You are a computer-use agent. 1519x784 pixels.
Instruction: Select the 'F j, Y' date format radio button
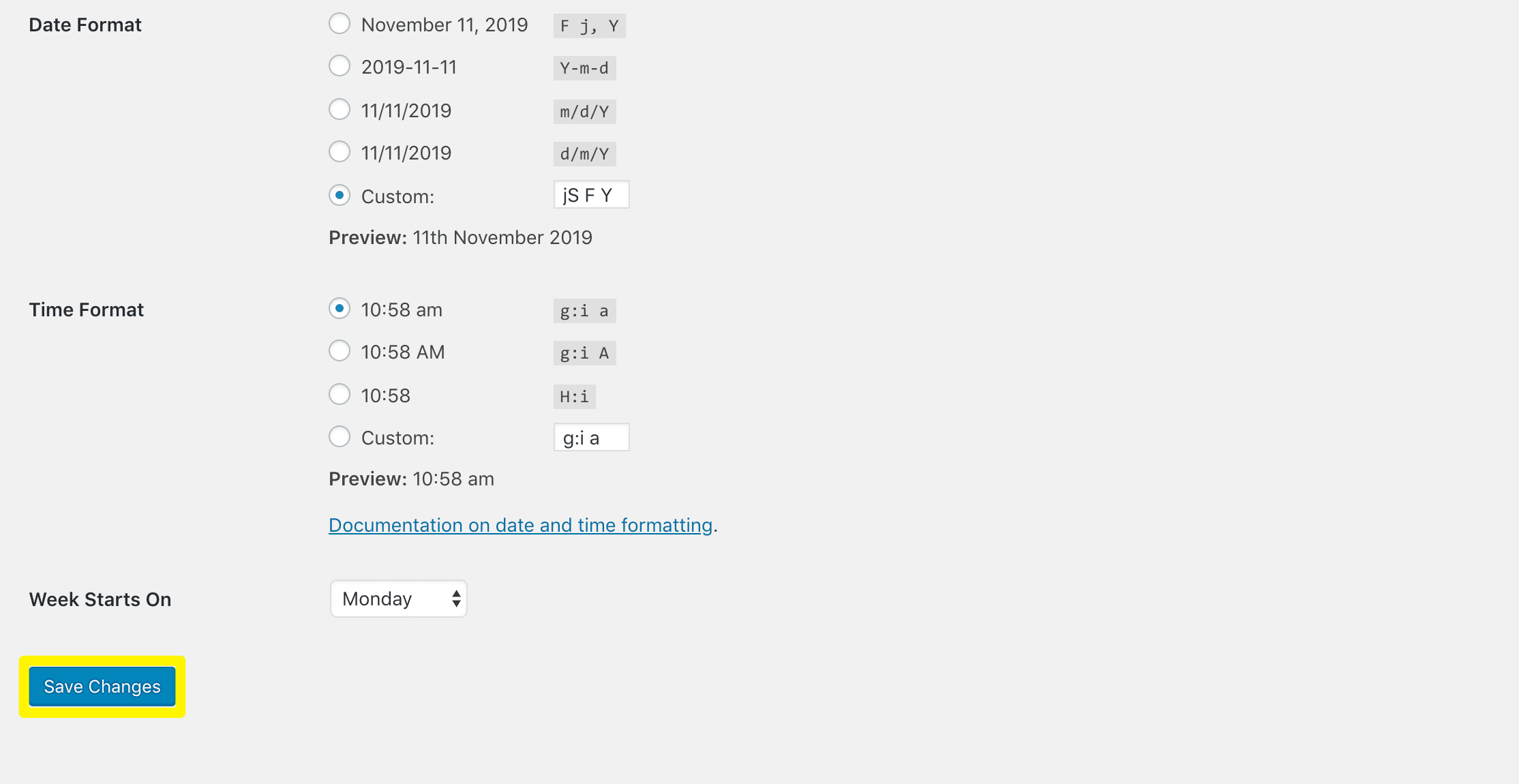340,24
